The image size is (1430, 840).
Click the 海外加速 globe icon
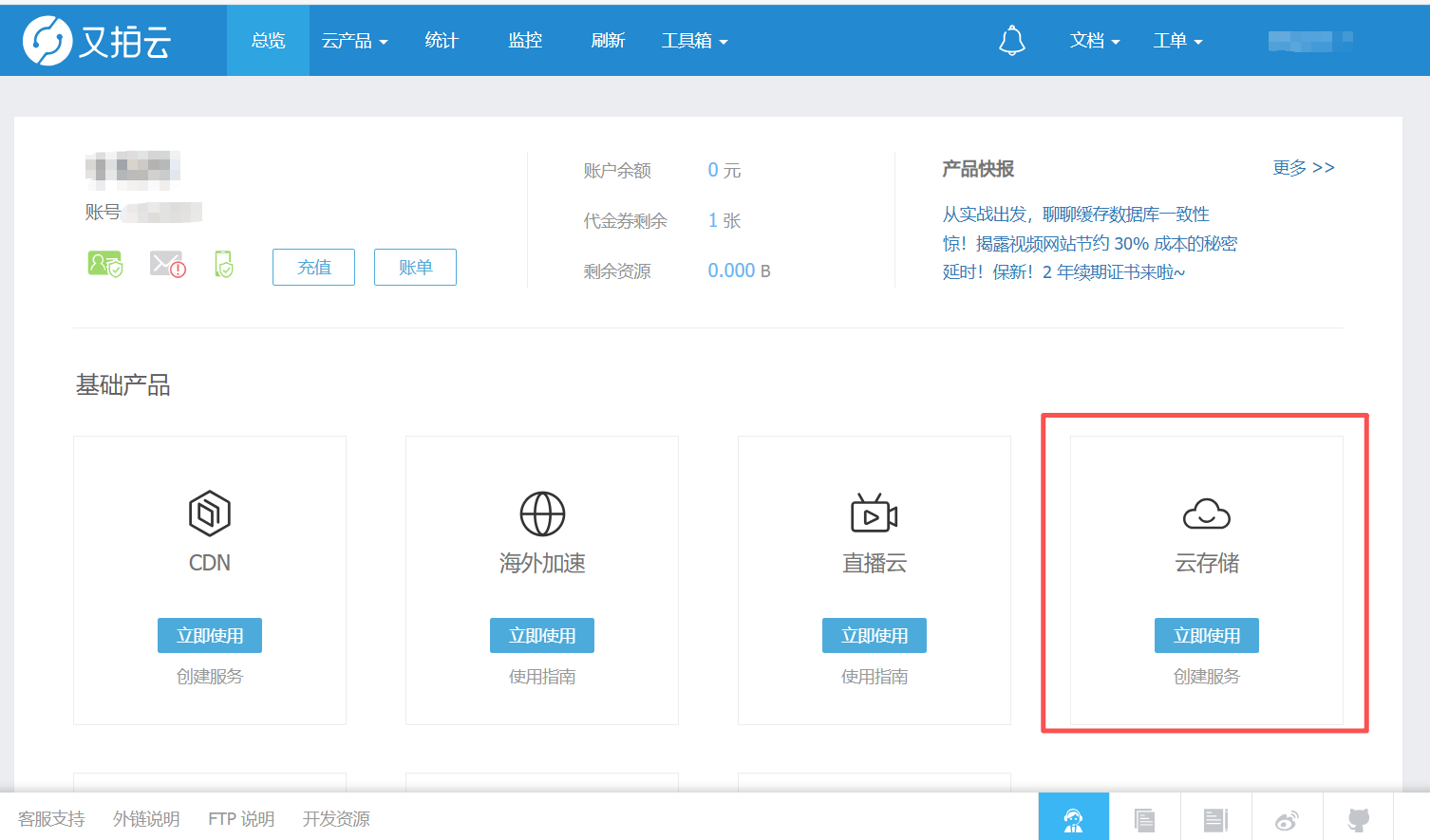[x=542, y=513]
